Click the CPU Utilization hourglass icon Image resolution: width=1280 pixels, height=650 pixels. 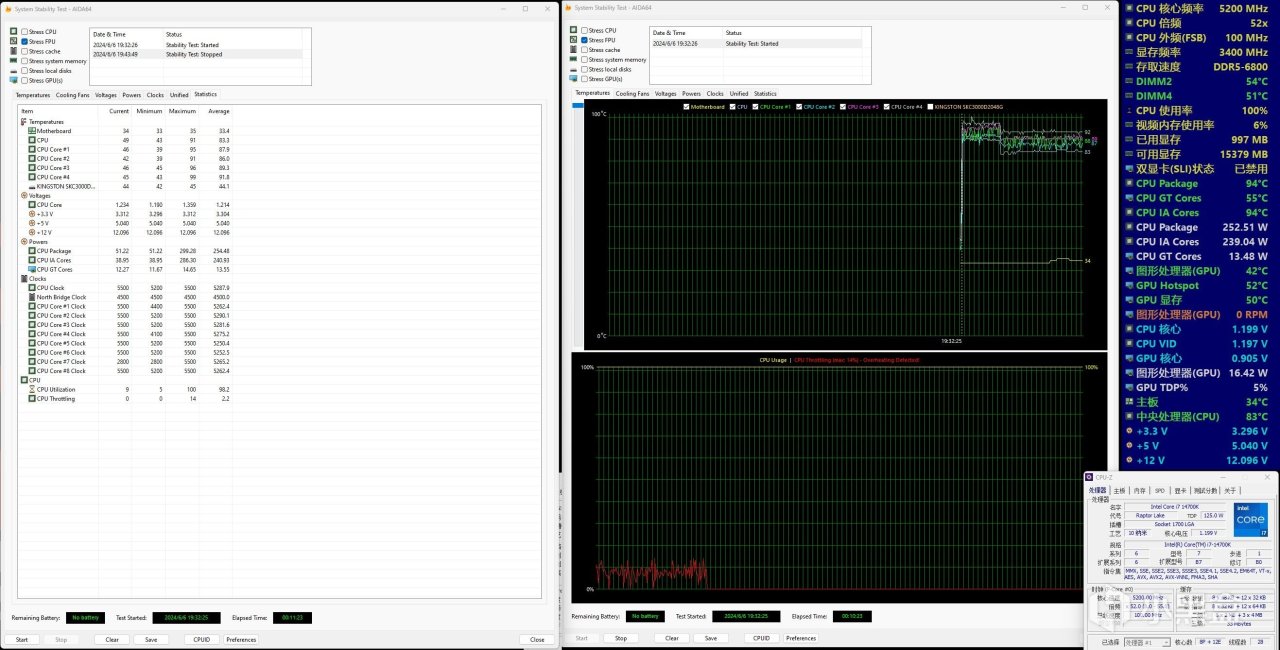[32, 389]
